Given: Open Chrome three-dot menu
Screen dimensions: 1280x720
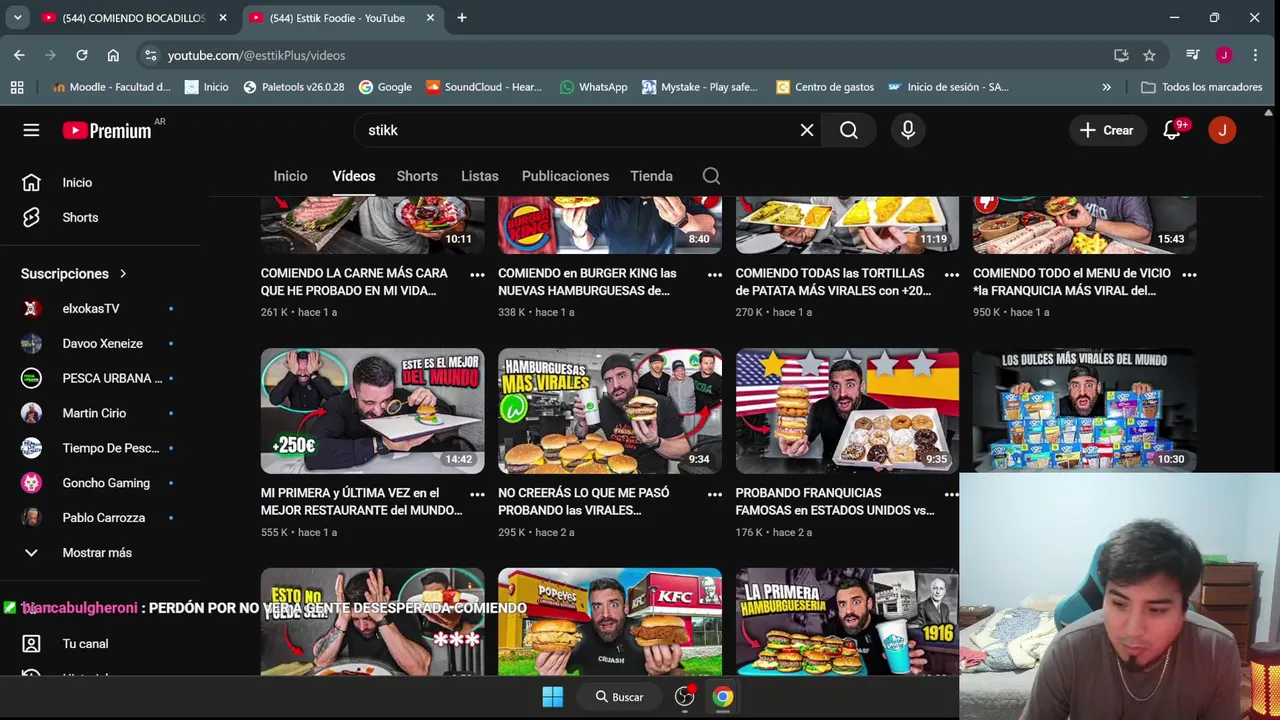Looking at the screenshot, I should click(x=1255, y=55).
